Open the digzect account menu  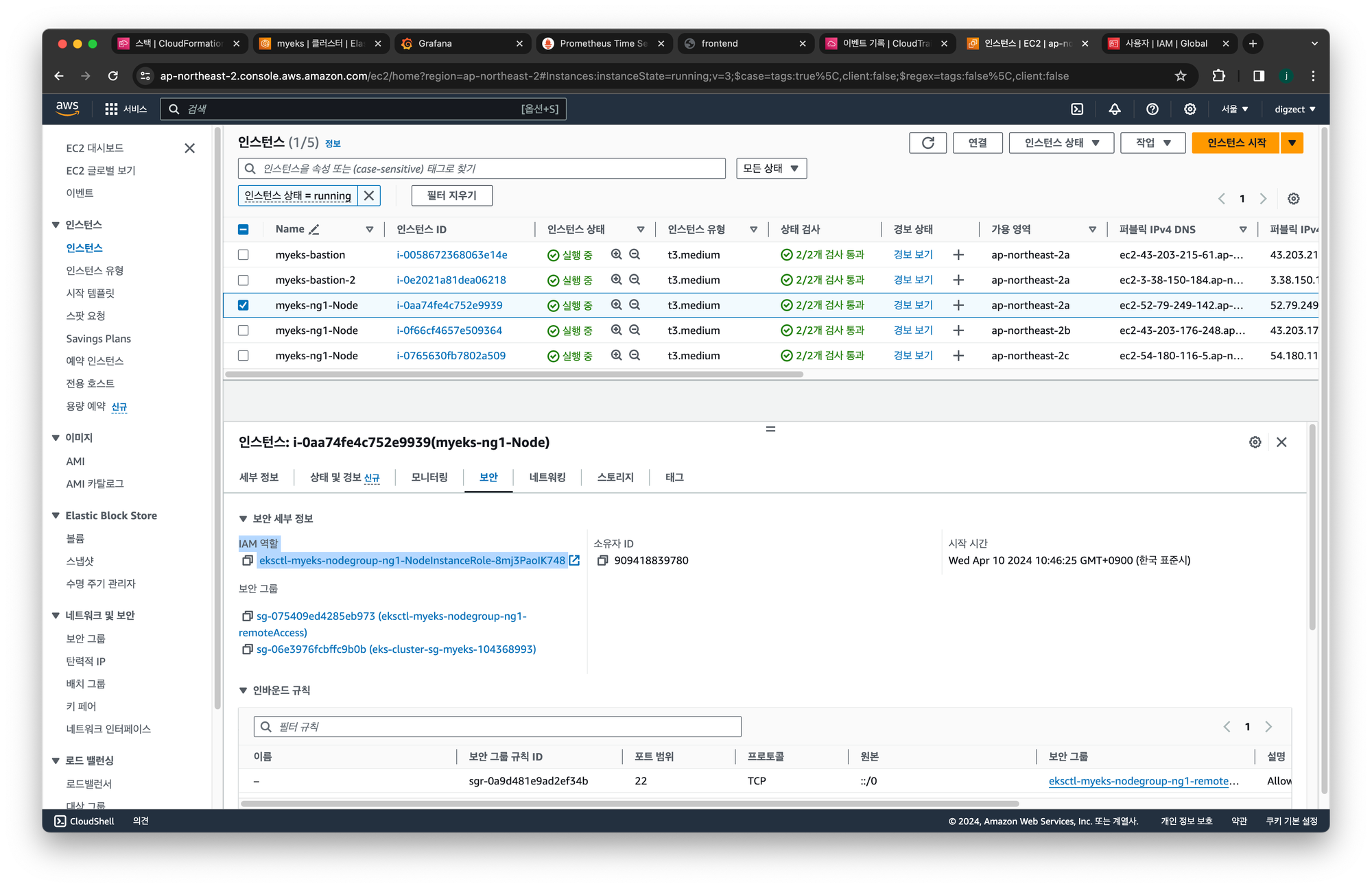1294,109
